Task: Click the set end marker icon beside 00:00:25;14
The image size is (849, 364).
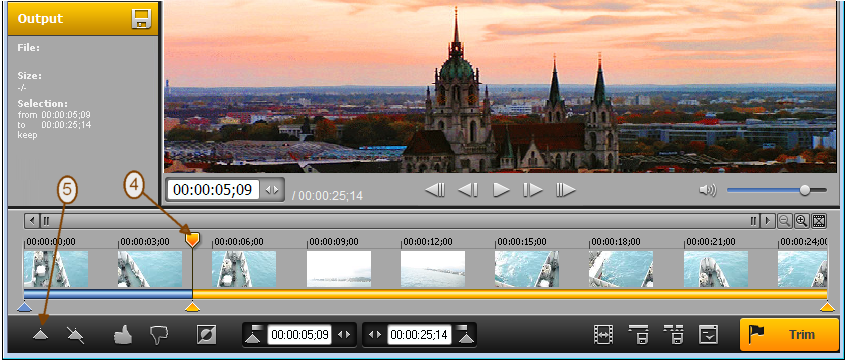Action: pyautogui.click(x=465, y=335)
